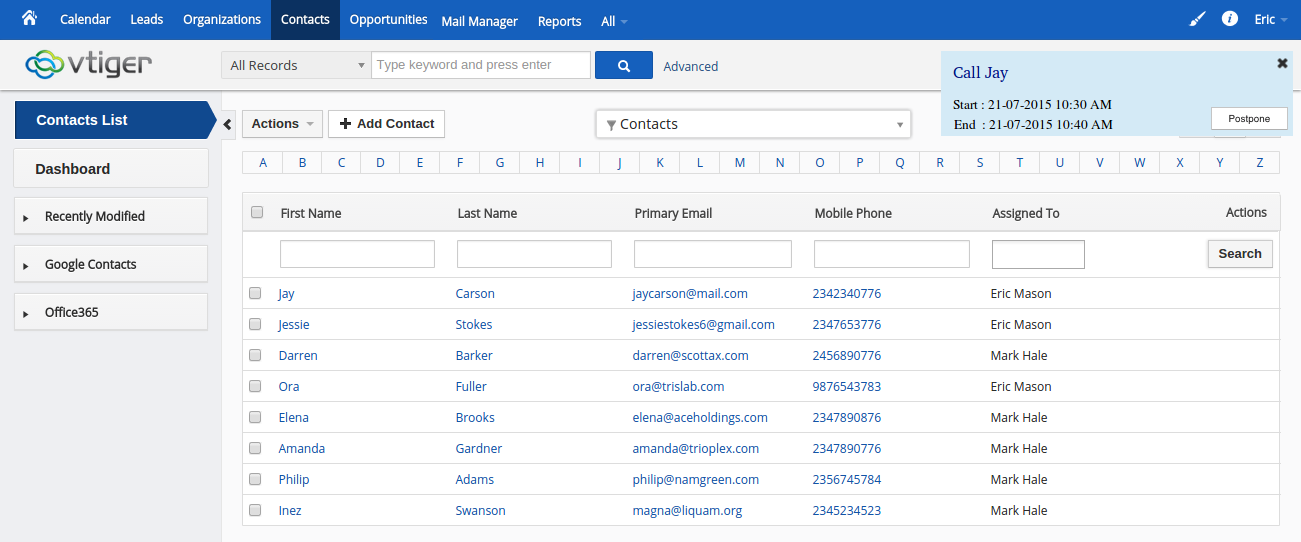Expand Recently Modified in sidebar
Image resolution: width=1301 pixels, height=542 pixels.
coord(95,216)
